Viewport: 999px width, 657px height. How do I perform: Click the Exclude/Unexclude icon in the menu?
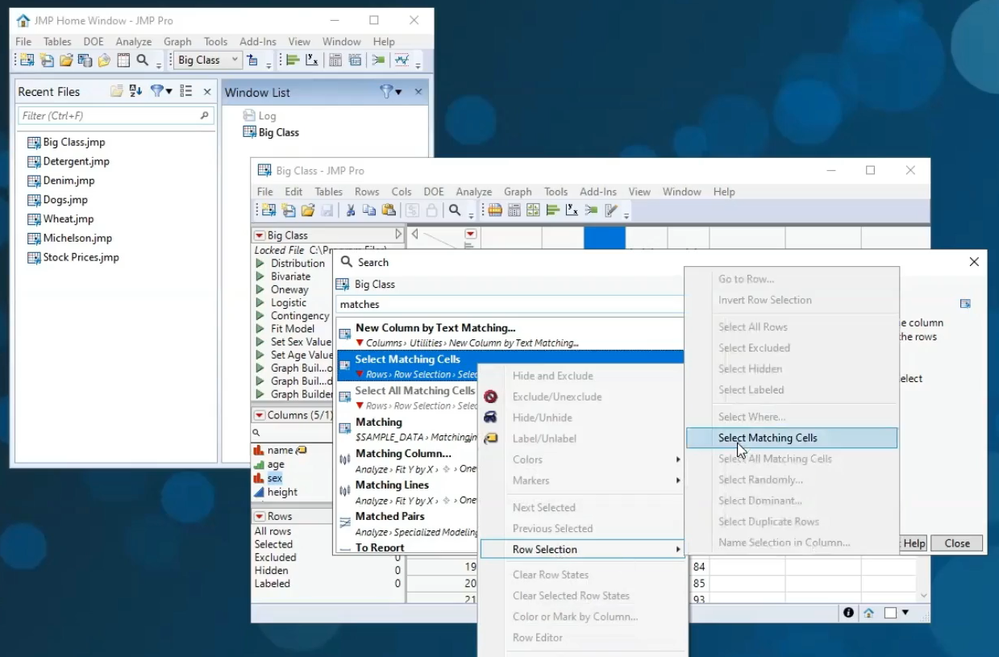pyautogui.click(x=491, y=397)
